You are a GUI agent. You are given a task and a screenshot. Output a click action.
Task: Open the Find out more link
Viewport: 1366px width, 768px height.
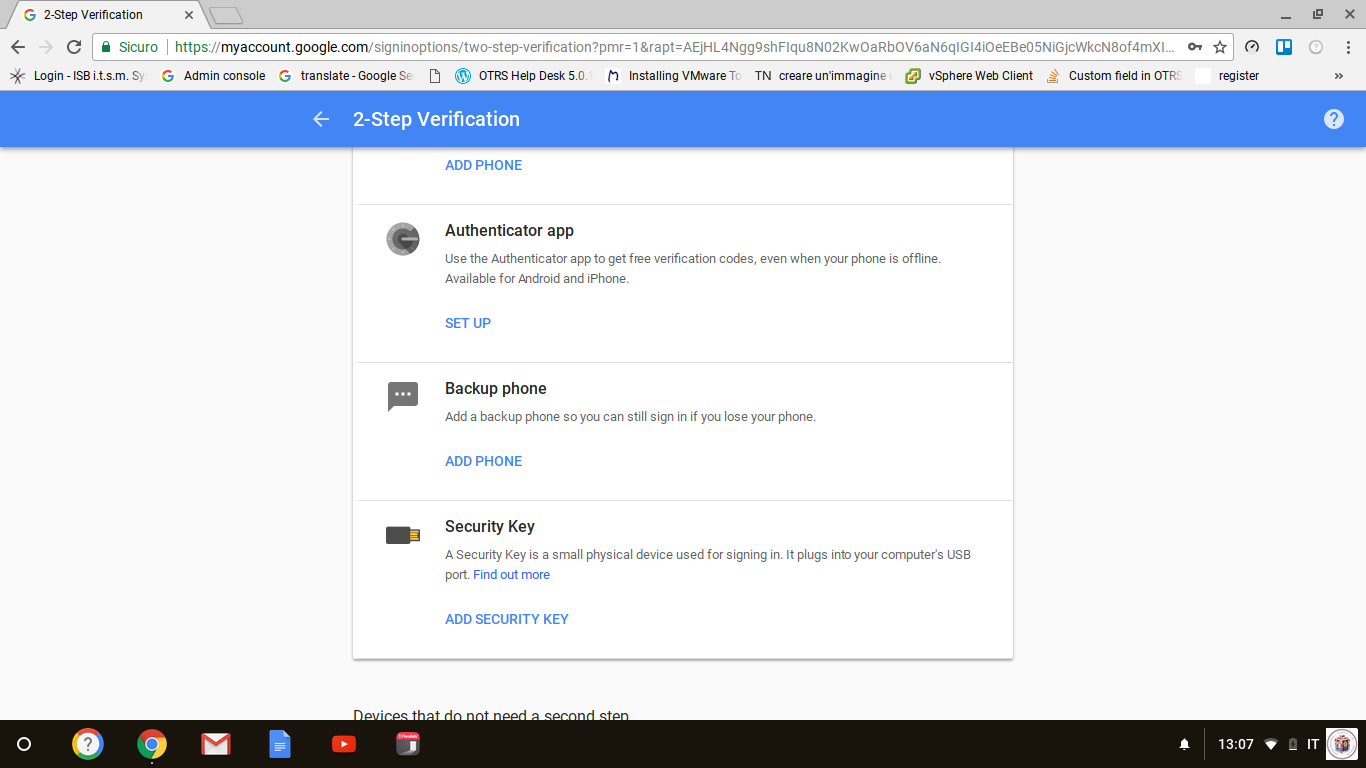(x=511, y=575)
